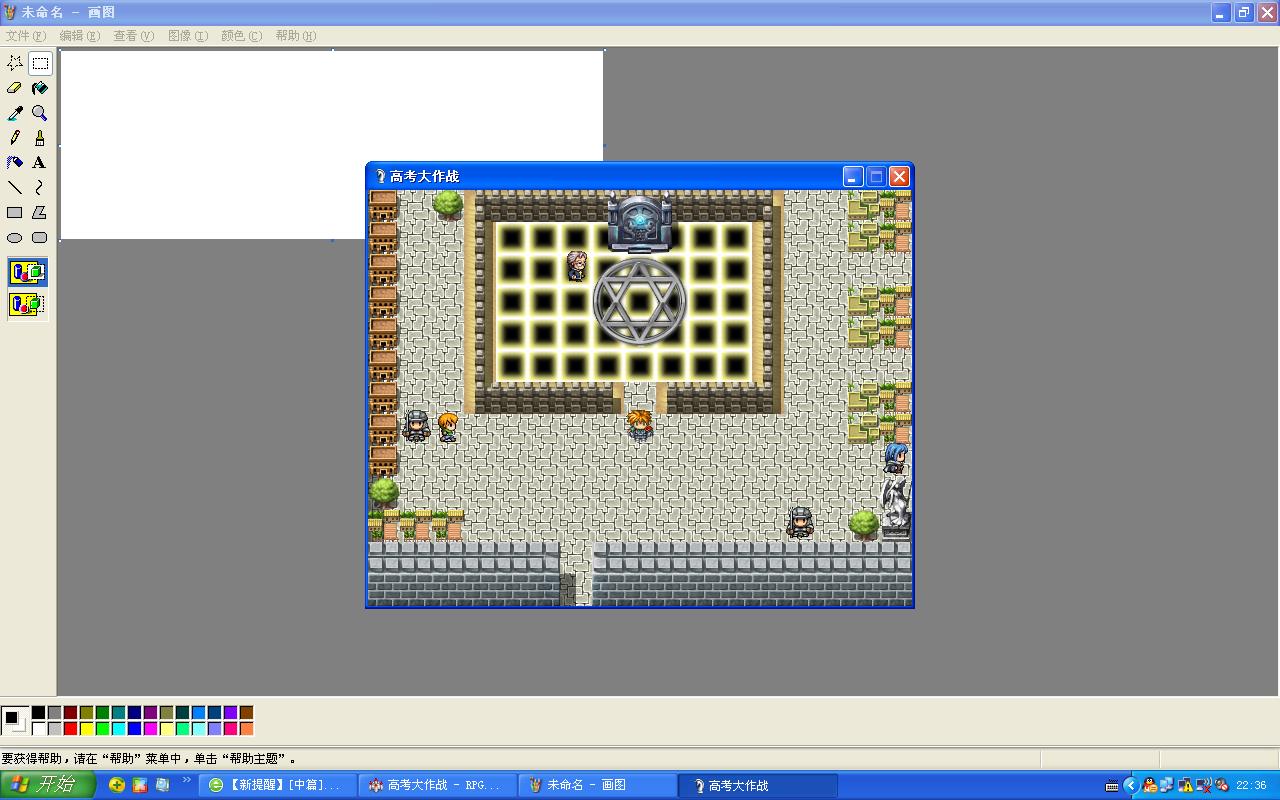
Task: Choose the orange swatch in the palette
Action: point(246,729)
